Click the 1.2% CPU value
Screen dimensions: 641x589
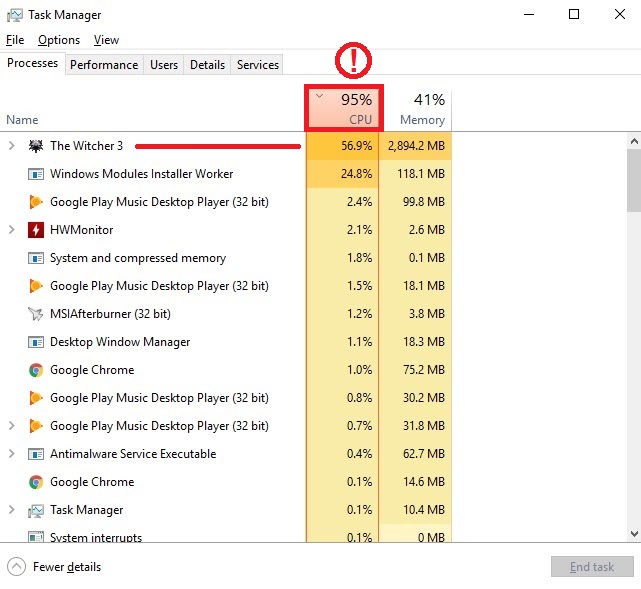359,314
